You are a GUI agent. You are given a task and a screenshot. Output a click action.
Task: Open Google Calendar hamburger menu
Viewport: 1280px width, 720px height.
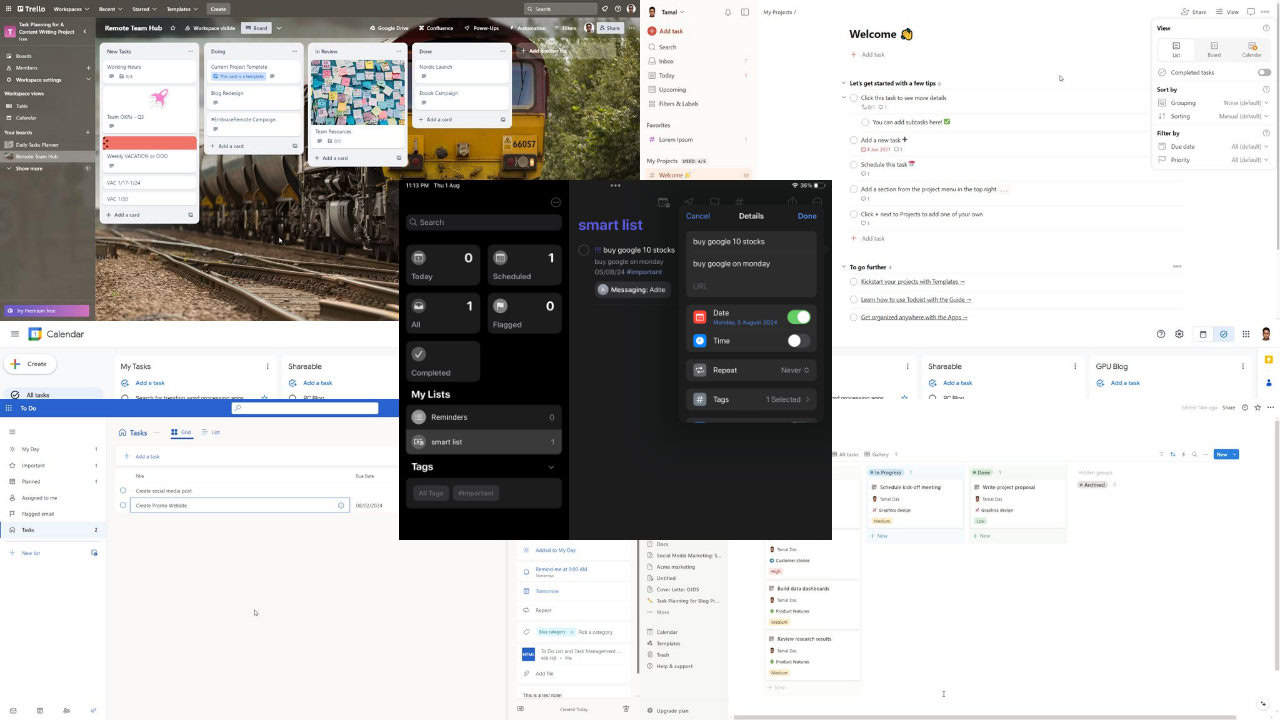[x=15, y=334]
